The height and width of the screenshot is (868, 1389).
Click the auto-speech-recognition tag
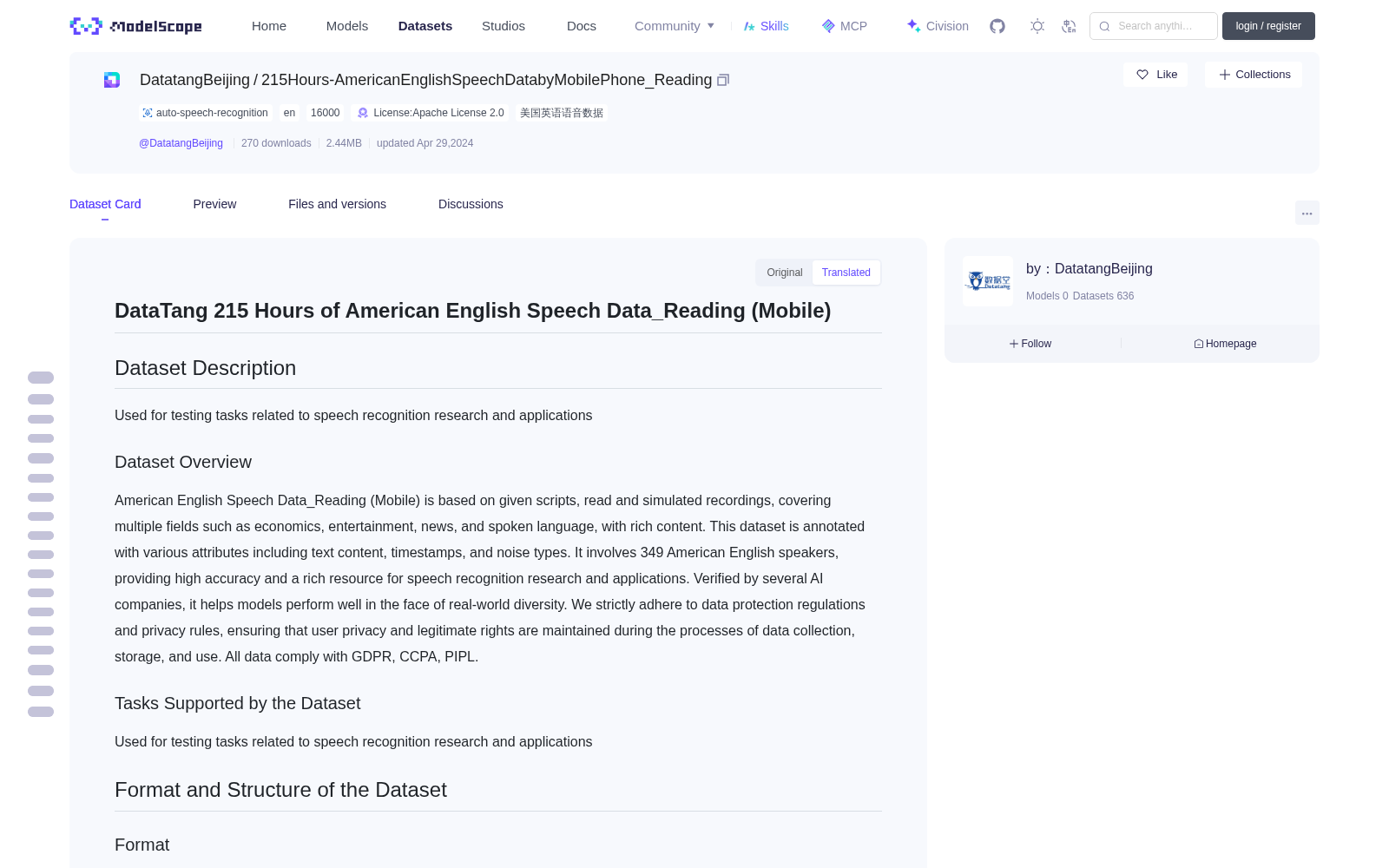tap(205, 113)
